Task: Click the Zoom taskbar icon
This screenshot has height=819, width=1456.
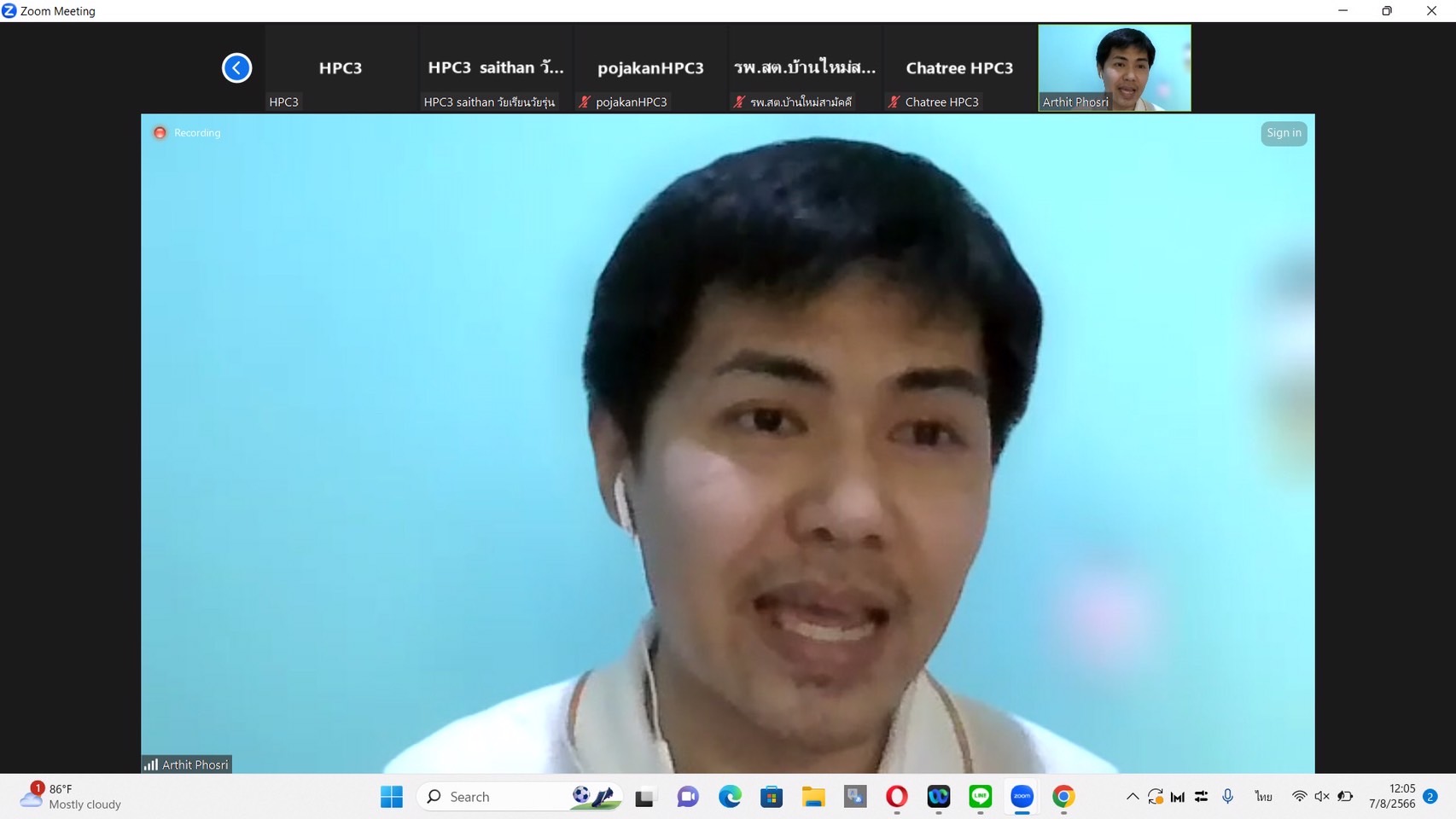Action: pos(1022,797)
